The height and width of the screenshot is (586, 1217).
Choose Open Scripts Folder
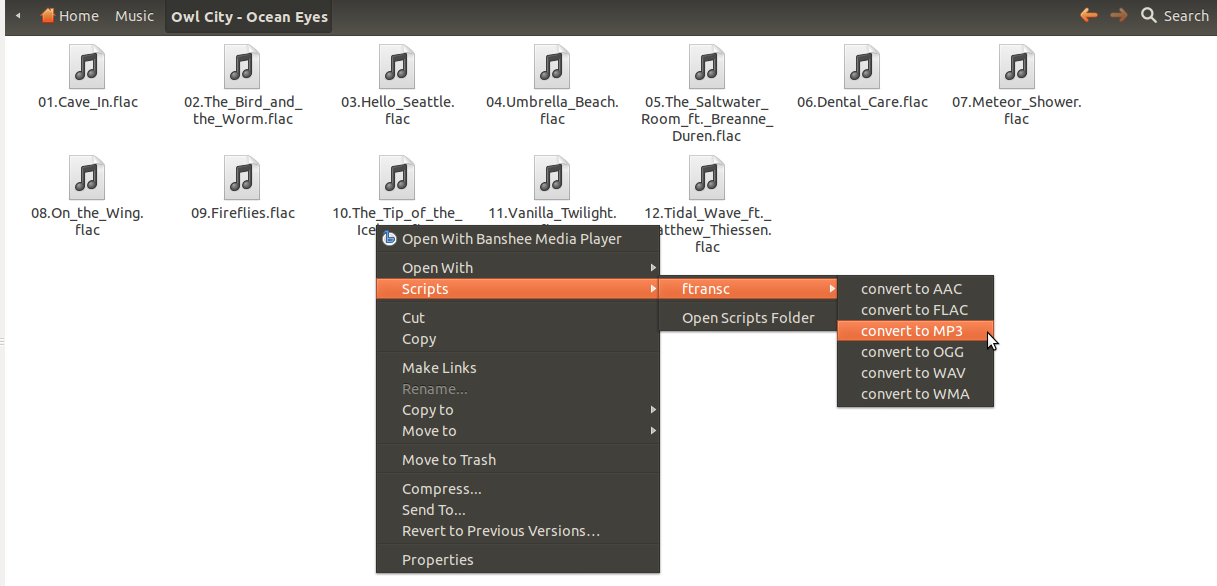[748, 318]
